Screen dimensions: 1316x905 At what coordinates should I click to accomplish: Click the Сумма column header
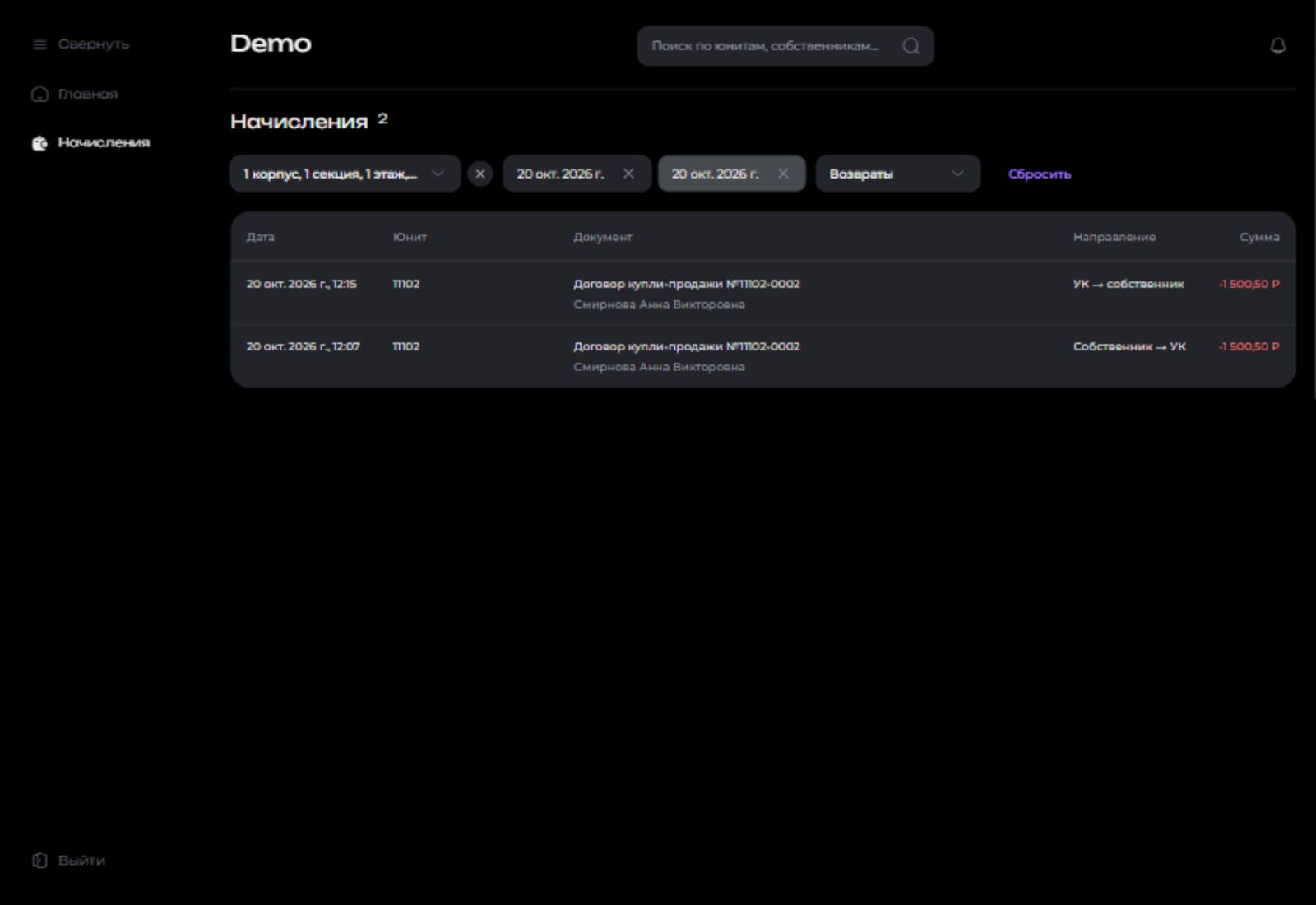pos(1259,237)
